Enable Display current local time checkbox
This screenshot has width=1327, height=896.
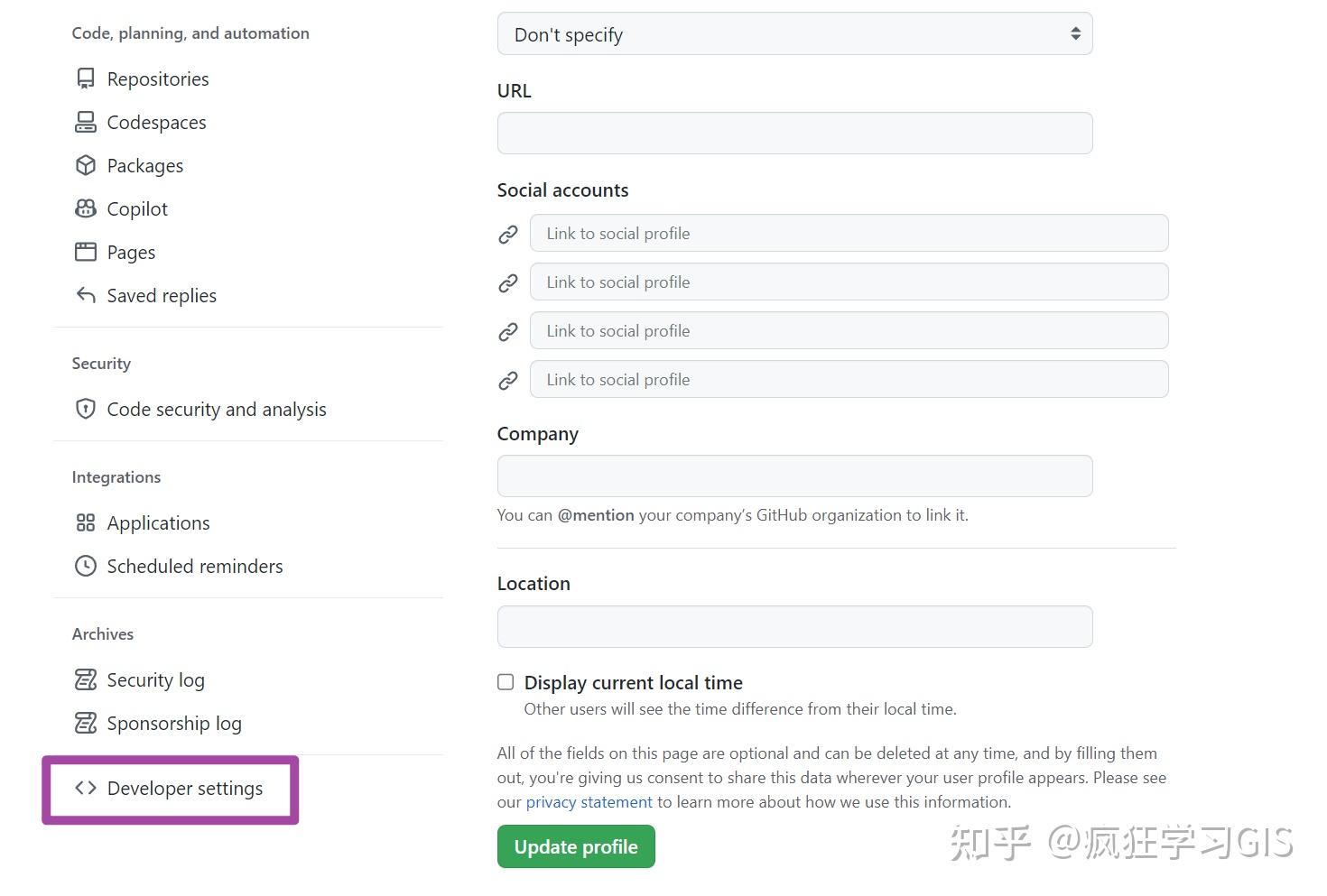click(x=506, y=682)
